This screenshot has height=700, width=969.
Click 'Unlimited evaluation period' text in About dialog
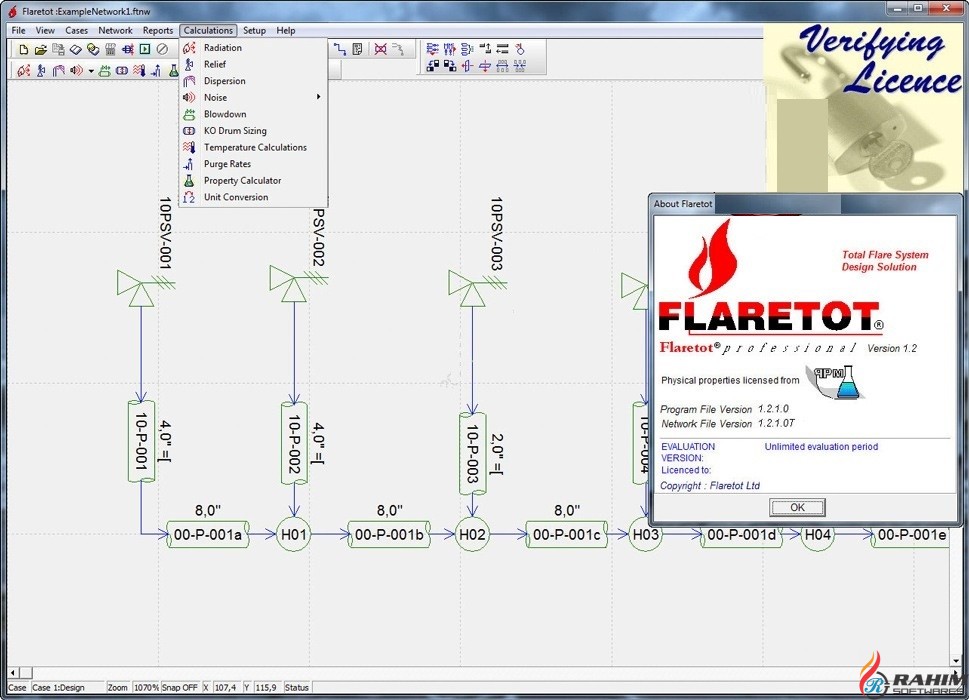pos(821,447)
